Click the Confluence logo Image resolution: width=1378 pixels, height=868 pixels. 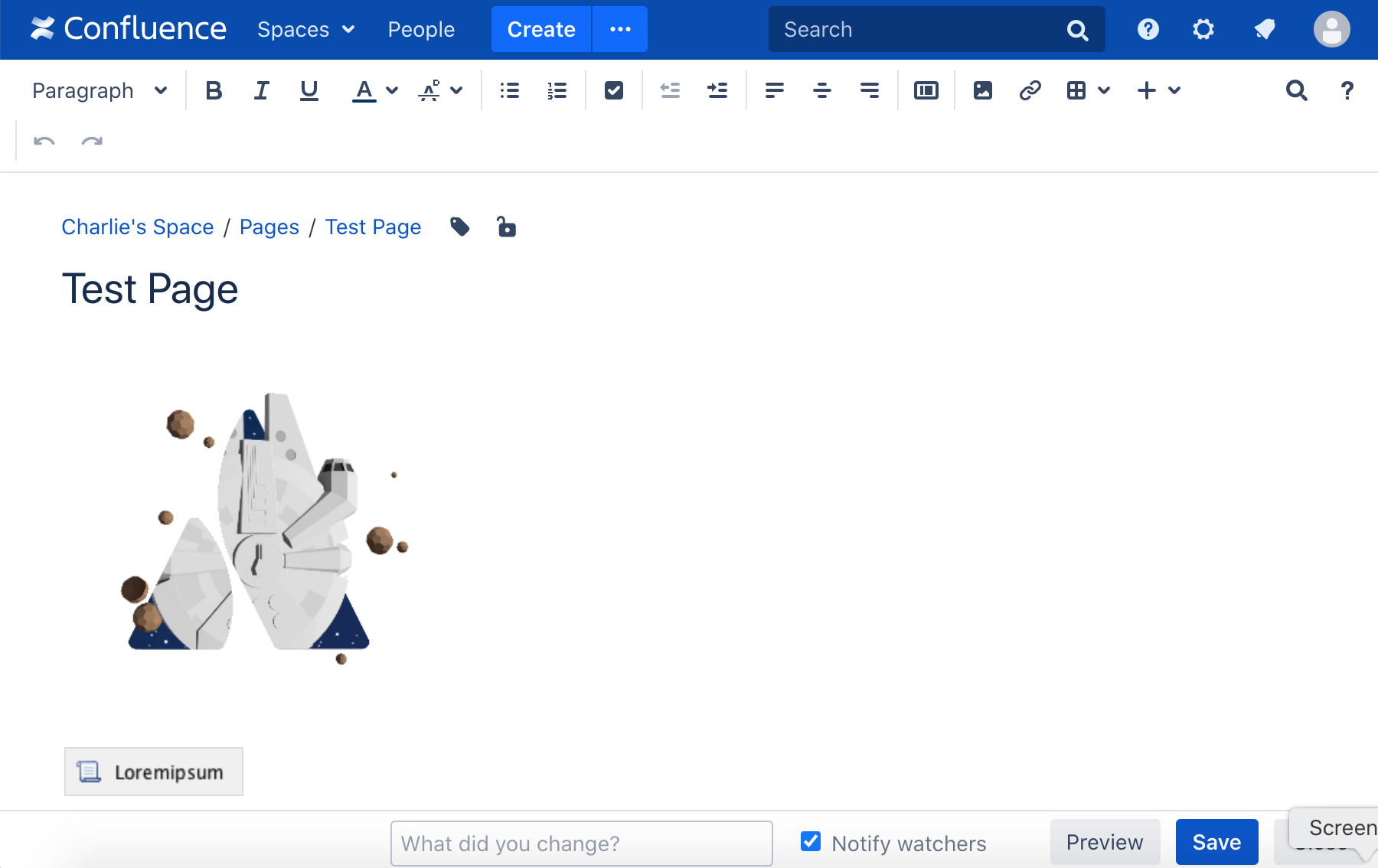click(129, 29)
